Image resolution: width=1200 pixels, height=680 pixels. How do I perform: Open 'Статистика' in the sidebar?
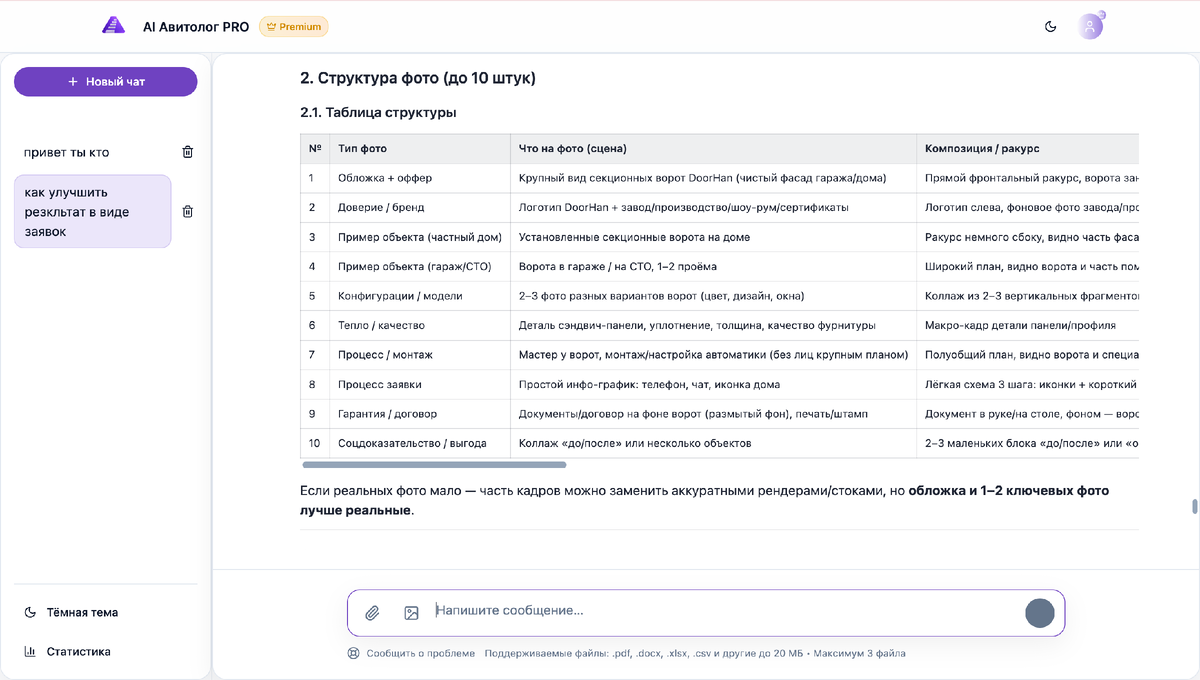[68, 651]
